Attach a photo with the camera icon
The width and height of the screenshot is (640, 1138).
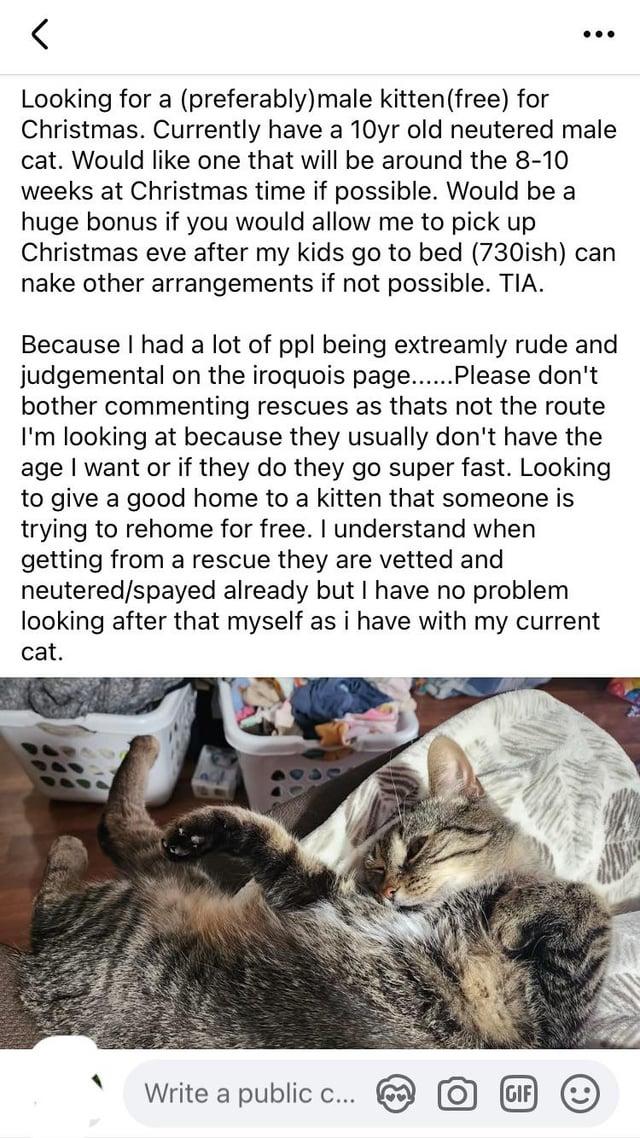(x=457, y=1094)
